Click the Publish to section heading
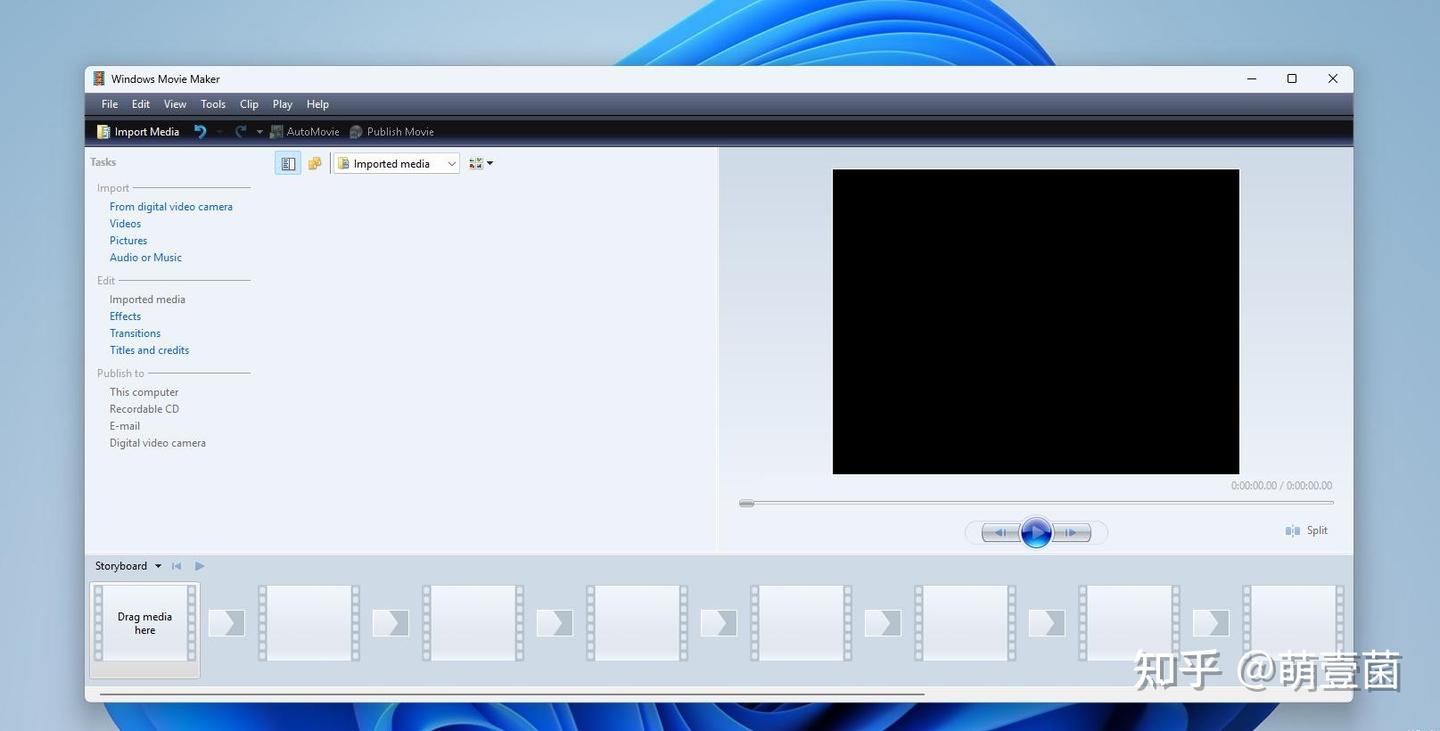Viewport: 1440px width, 731px height. [121, 374]
